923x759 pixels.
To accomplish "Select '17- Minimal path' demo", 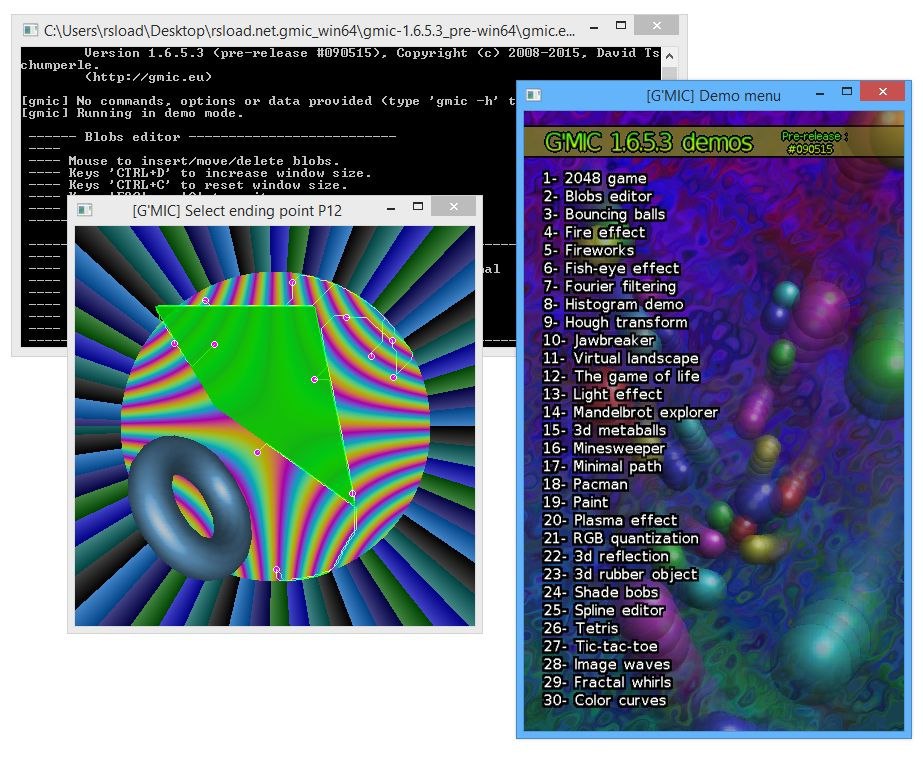I will (x=602, y=466).
